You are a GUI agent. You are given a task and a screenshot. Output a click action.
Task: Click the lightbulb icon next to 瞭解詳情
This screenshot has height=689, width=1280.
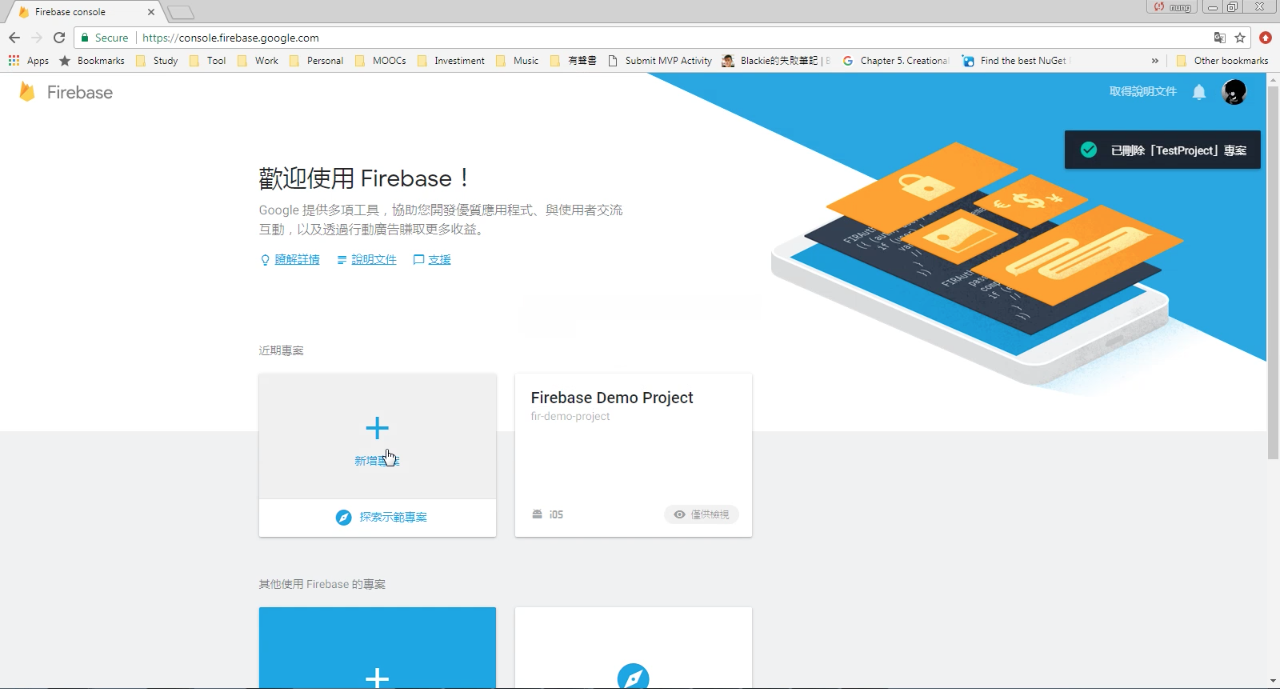coord(265,260)
